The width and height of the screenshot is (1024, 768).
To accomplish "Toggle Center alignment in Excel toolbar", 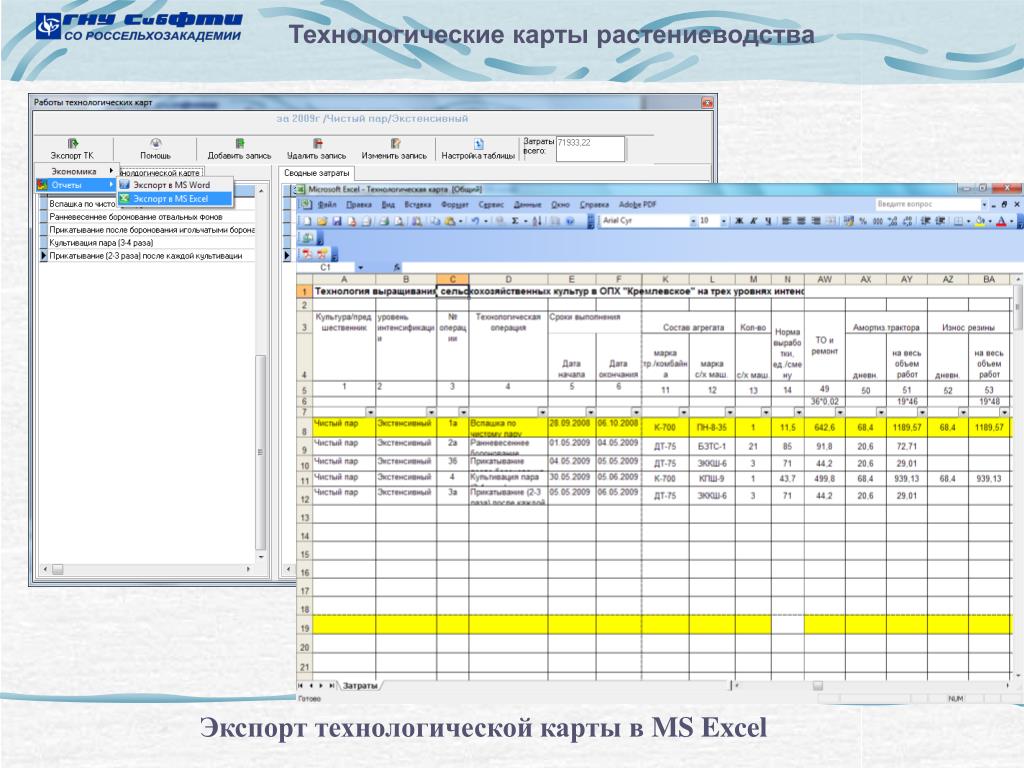I will click(x=801, y=221).
